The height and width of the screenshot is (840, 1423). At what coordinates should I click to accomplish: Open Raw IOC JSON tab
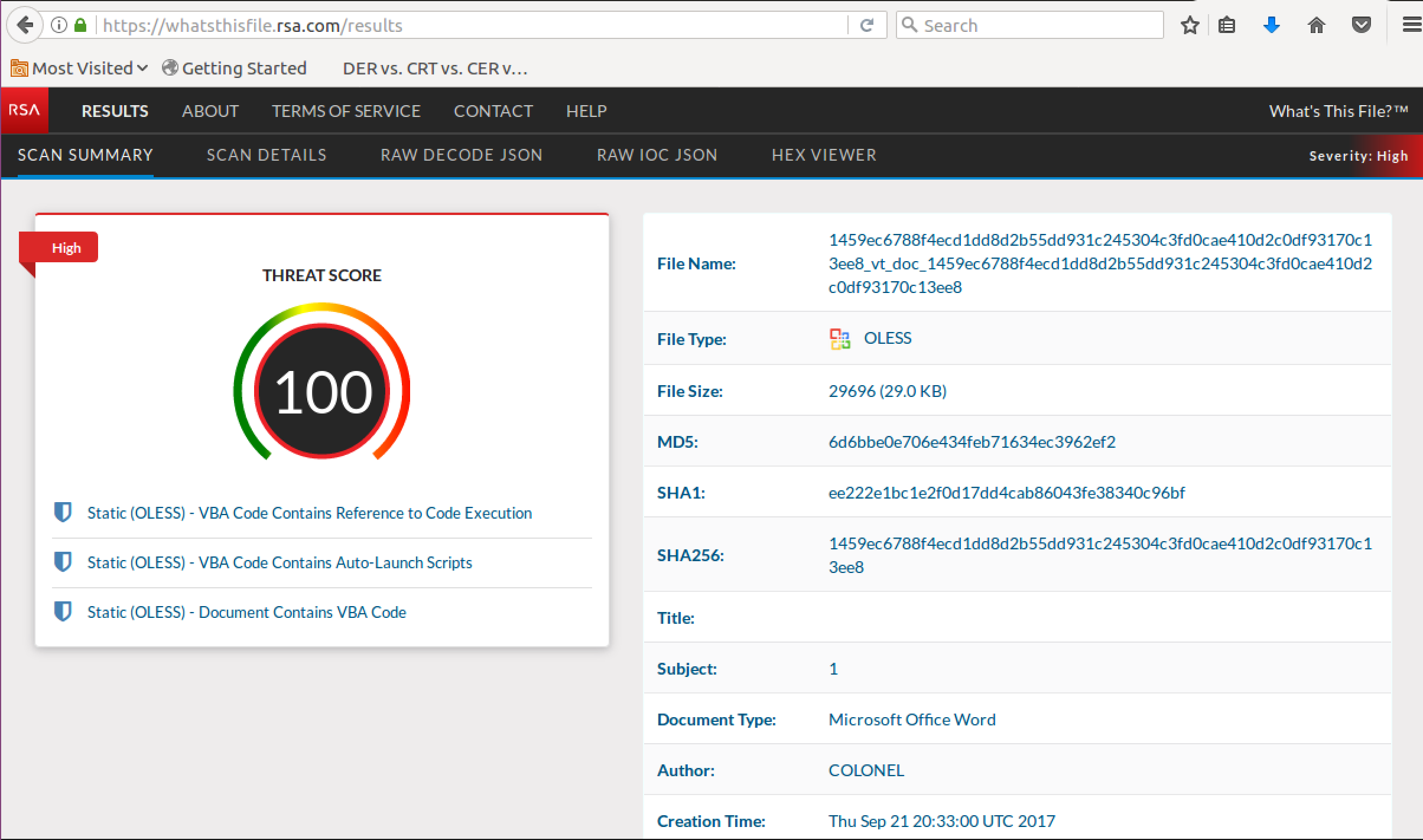click(657, 155)
